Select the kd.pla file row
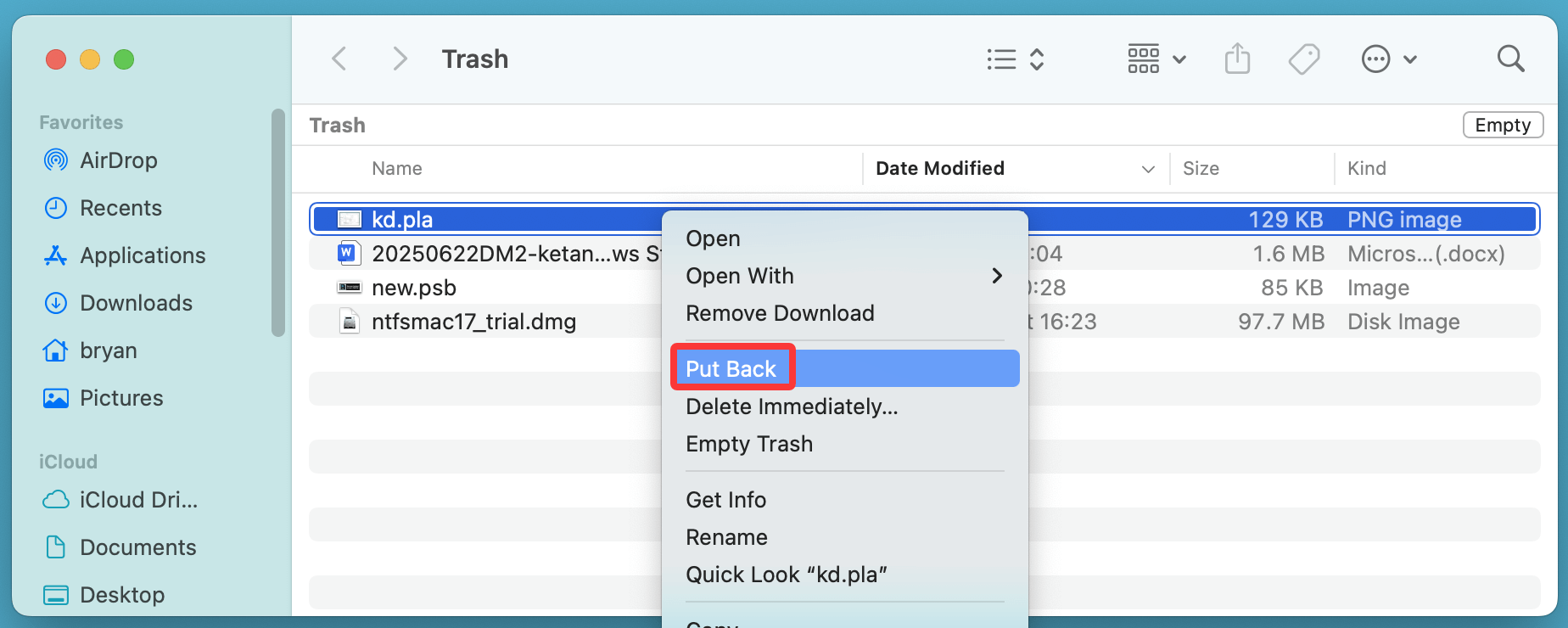1568x628 pixels. pyautogui.click(x=925, y=219)
